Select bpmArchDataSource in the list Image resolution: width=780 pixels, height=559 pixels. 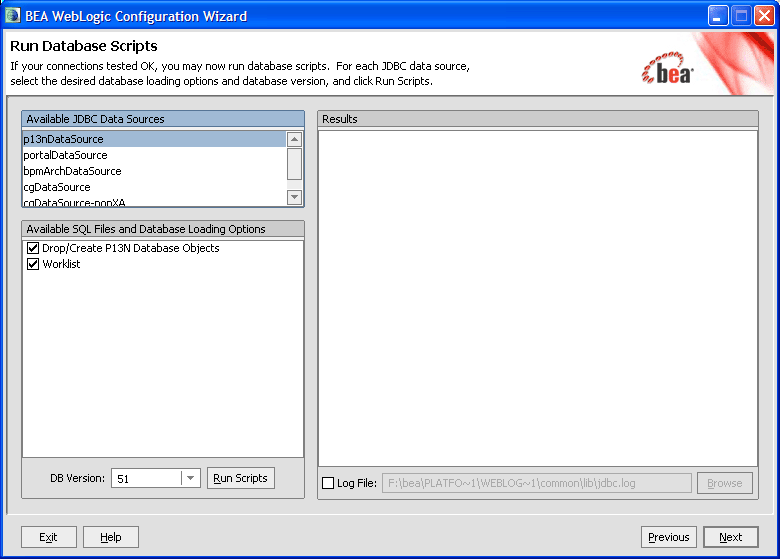coord(154,171)
